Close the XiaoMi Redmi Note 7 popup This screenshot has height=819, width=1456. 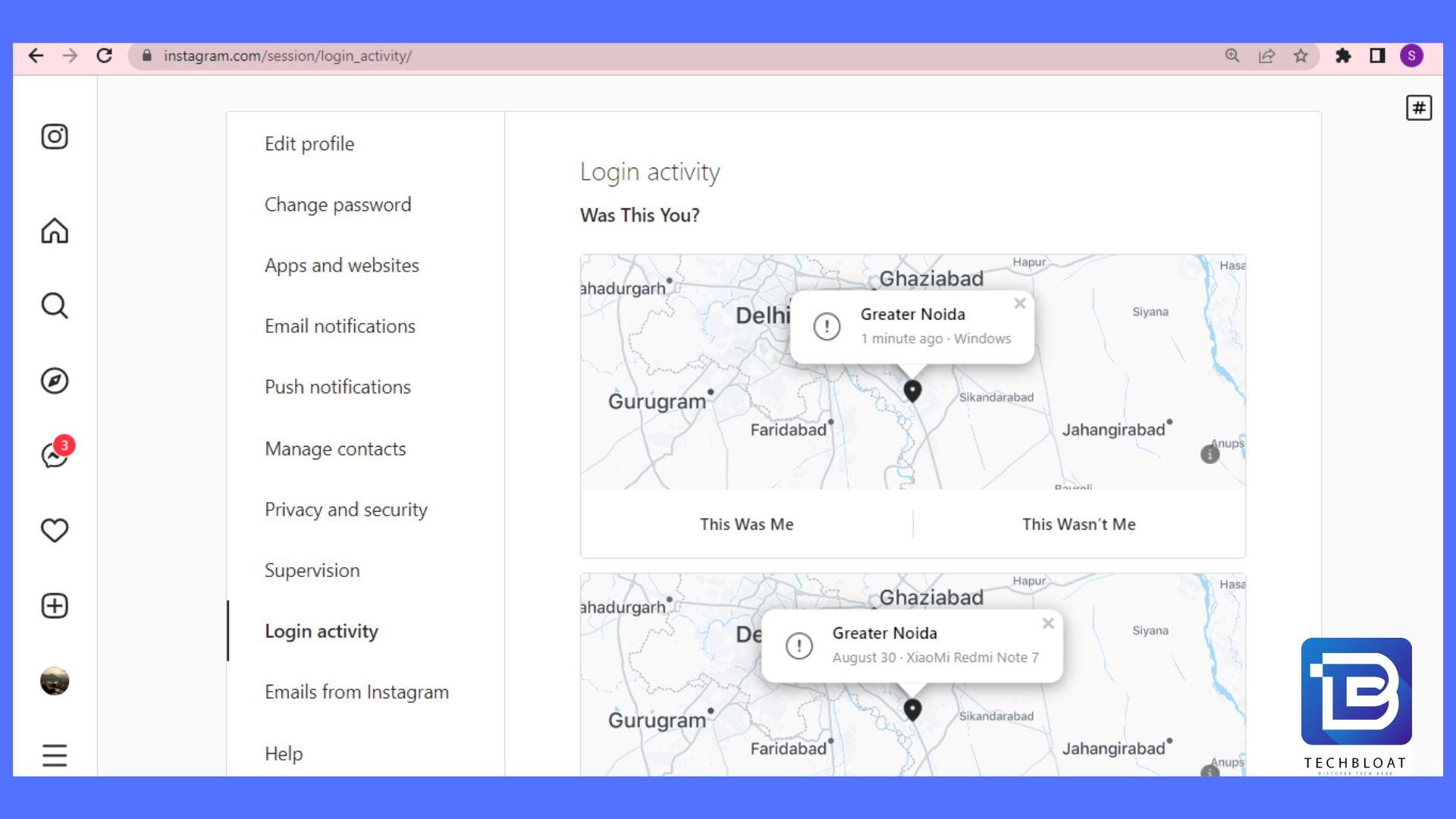pos(1048,623)
